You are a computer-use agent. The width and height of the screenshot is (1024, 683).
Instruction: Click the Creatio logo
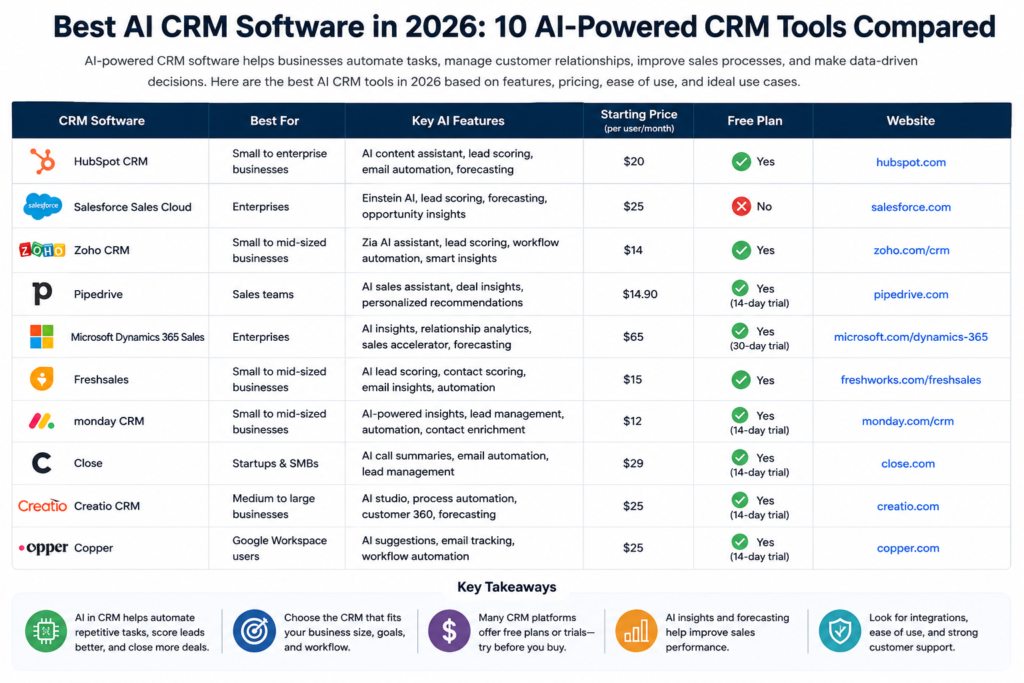[x=42, y=506]
